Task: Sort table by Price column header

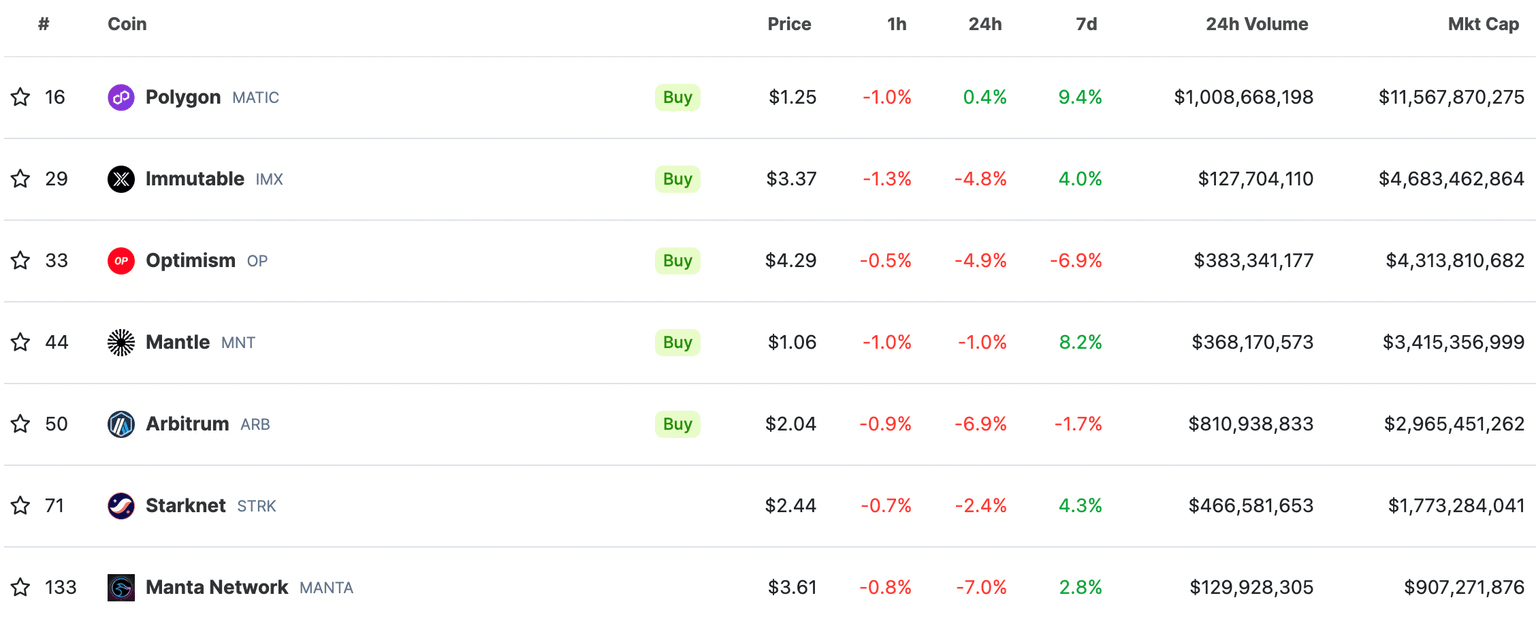Action: pyautogui.click(x=789, y=24)
